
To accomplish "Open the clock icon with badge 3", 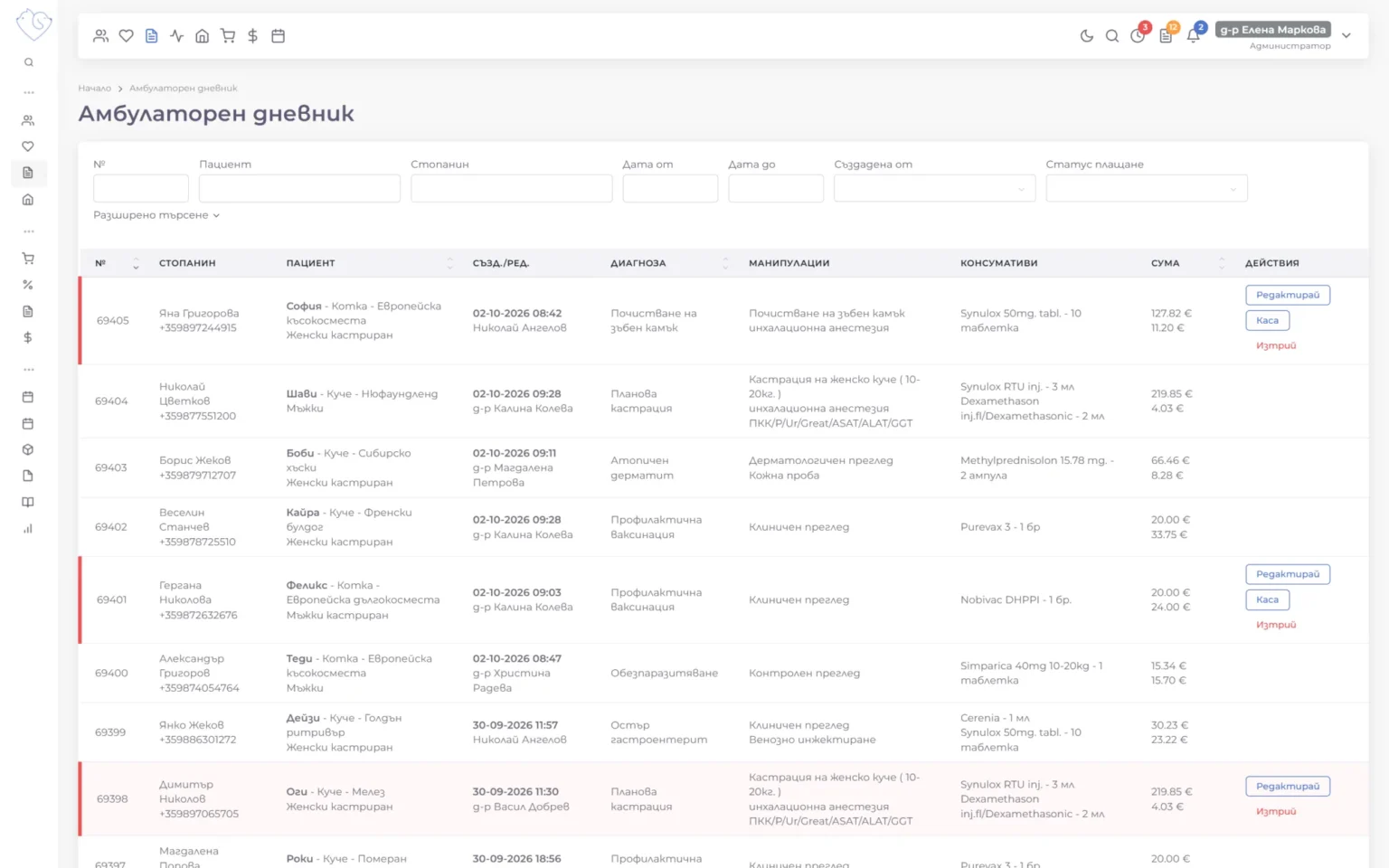I will (1139, 35).
